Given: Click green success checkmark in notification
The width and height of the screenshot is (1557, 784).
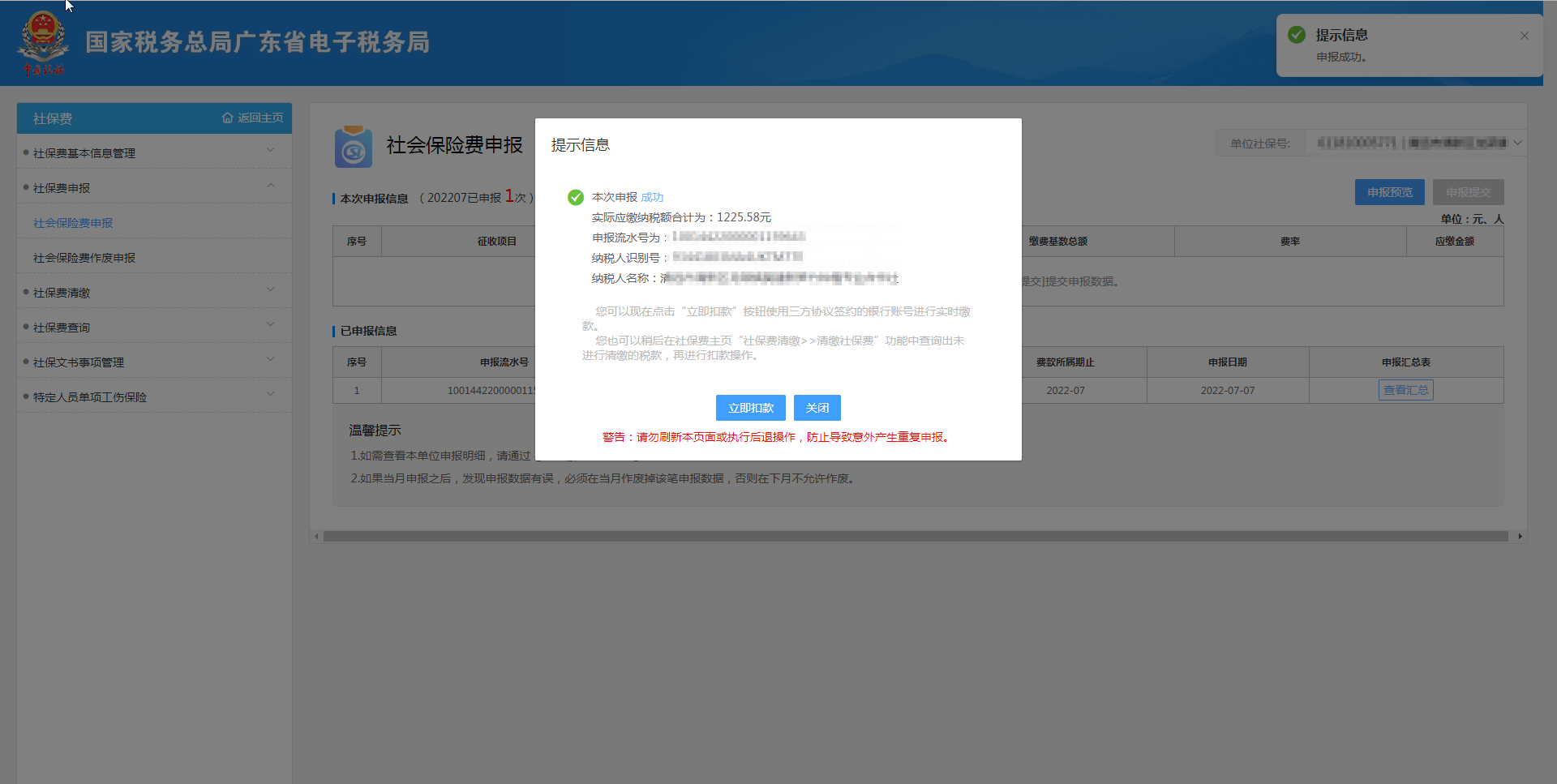Looking at the screenshot, I should [x=1296, y=35].
